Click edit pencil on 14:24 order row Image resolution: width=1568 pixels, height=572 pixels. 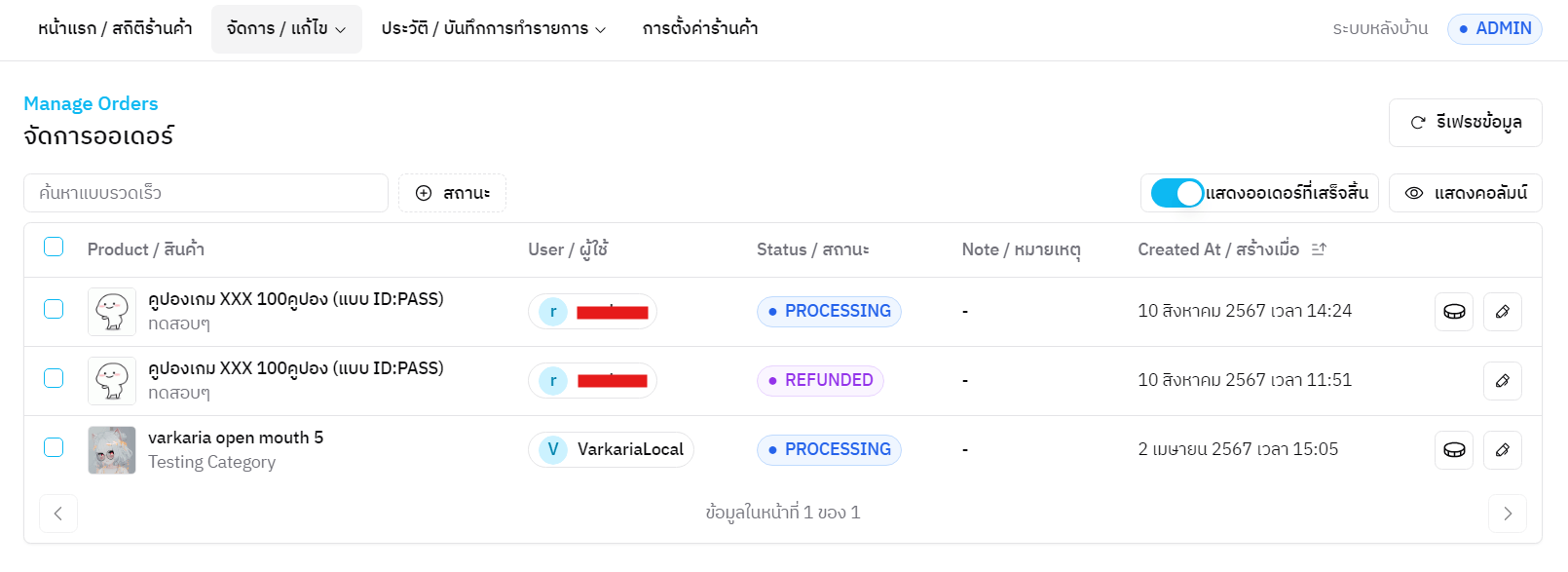1502,312
